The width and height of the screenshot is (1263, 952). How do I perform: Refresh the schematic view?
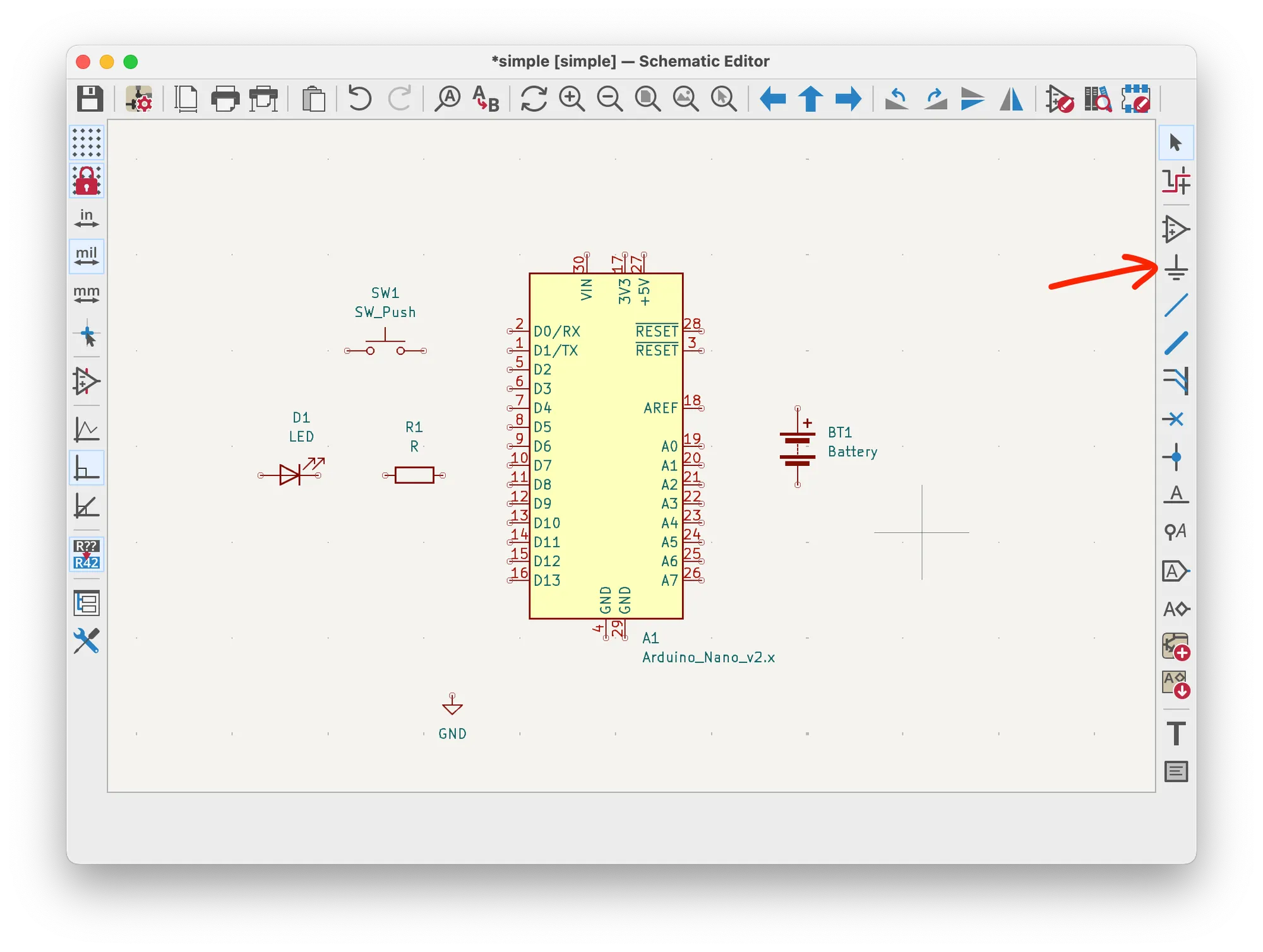534,99
